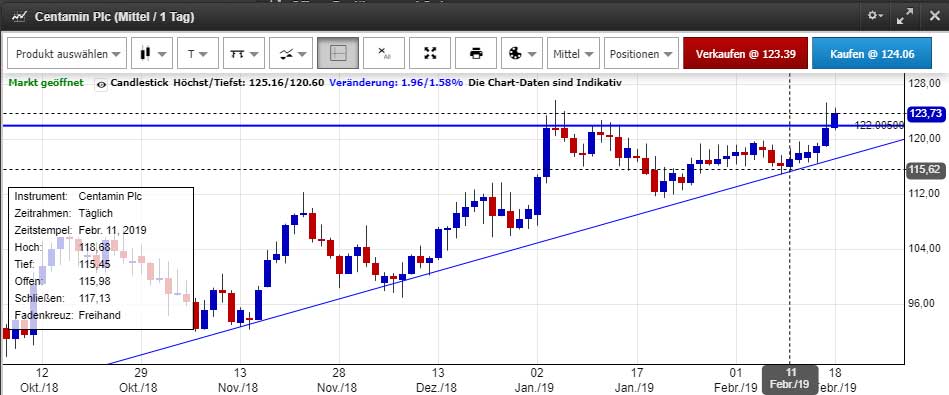Click Kaufen @ 124.06 button
This screenshot has width=949, height=395.
coord(872,54)
